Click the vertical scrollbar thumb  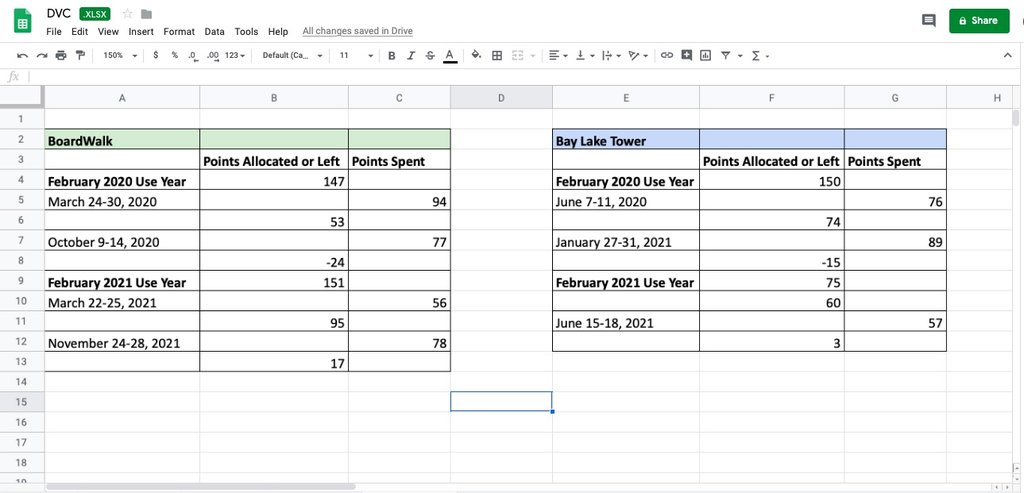(x=1016, y=118)
